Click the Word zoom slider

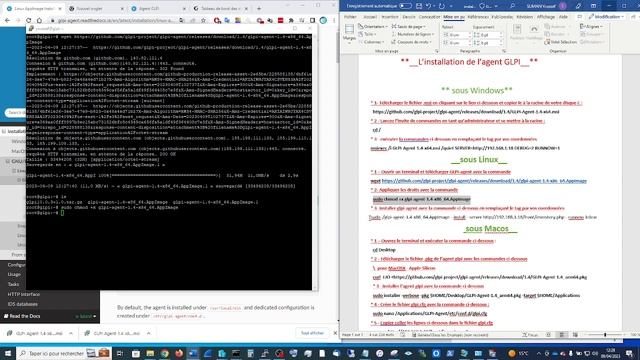point(605,335)
